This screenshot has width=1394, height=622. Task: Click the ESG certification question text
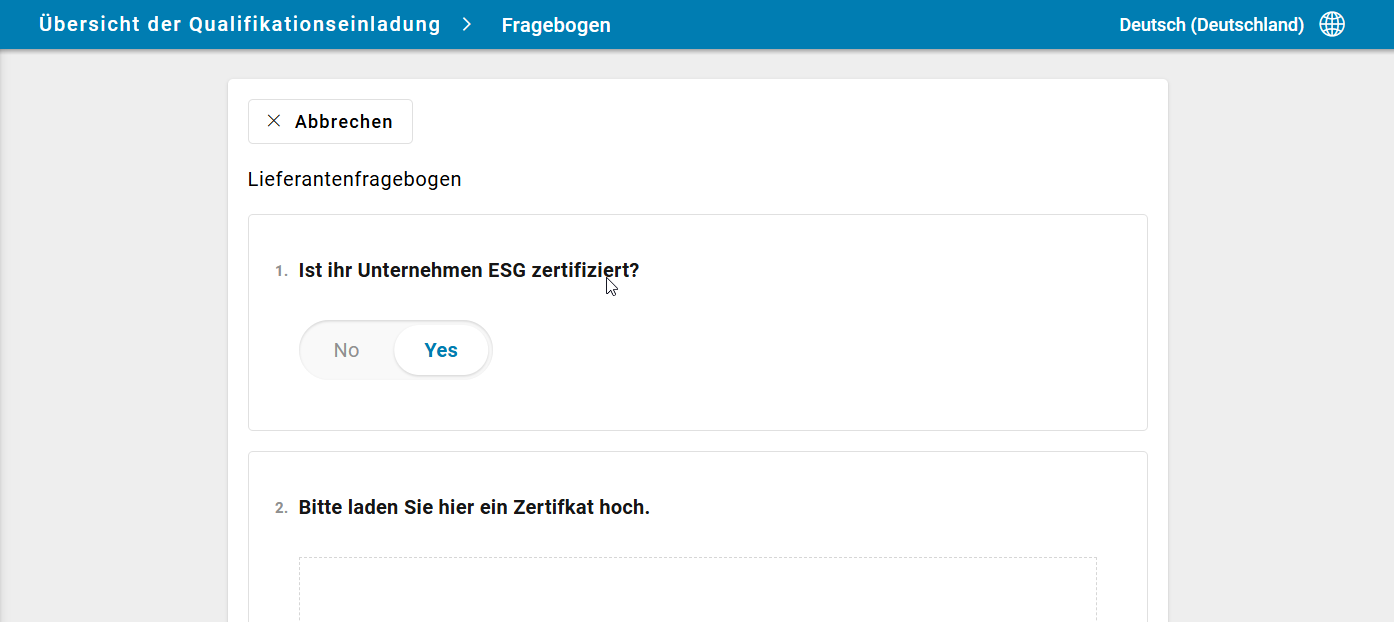pos(468,270)
